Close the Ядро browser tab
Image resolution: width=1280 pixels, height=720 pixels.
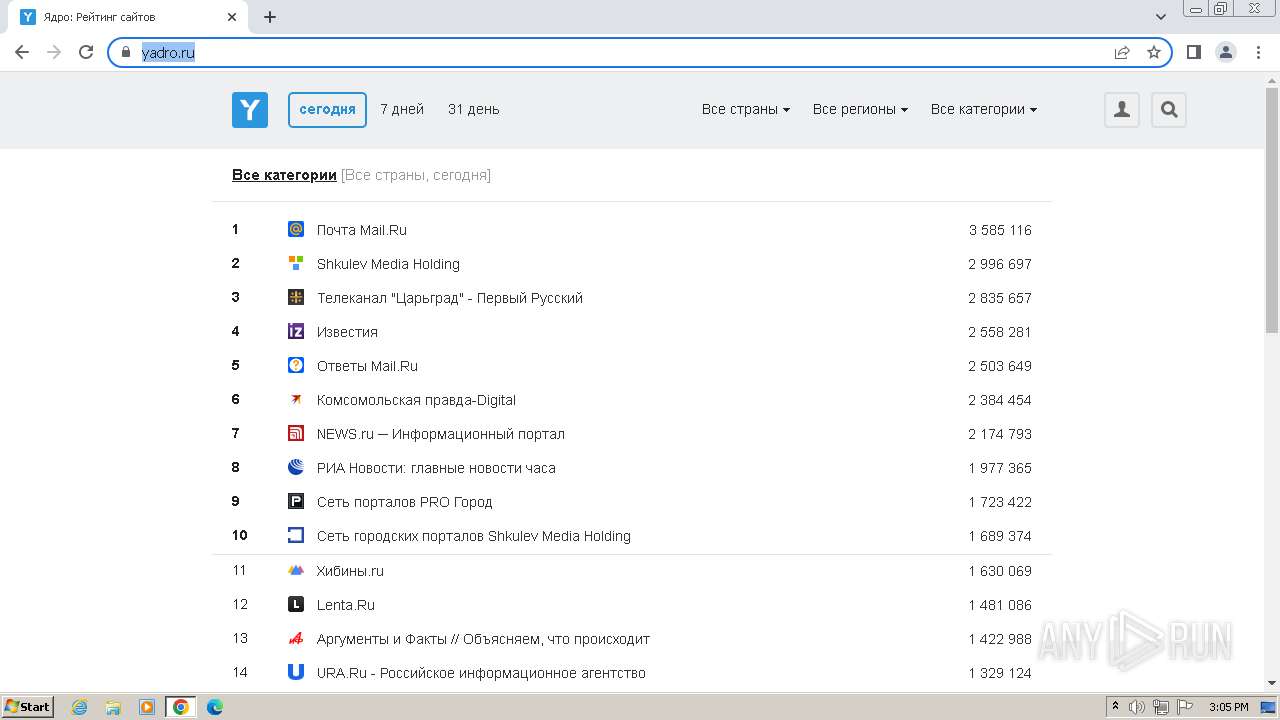click(232, 17)
